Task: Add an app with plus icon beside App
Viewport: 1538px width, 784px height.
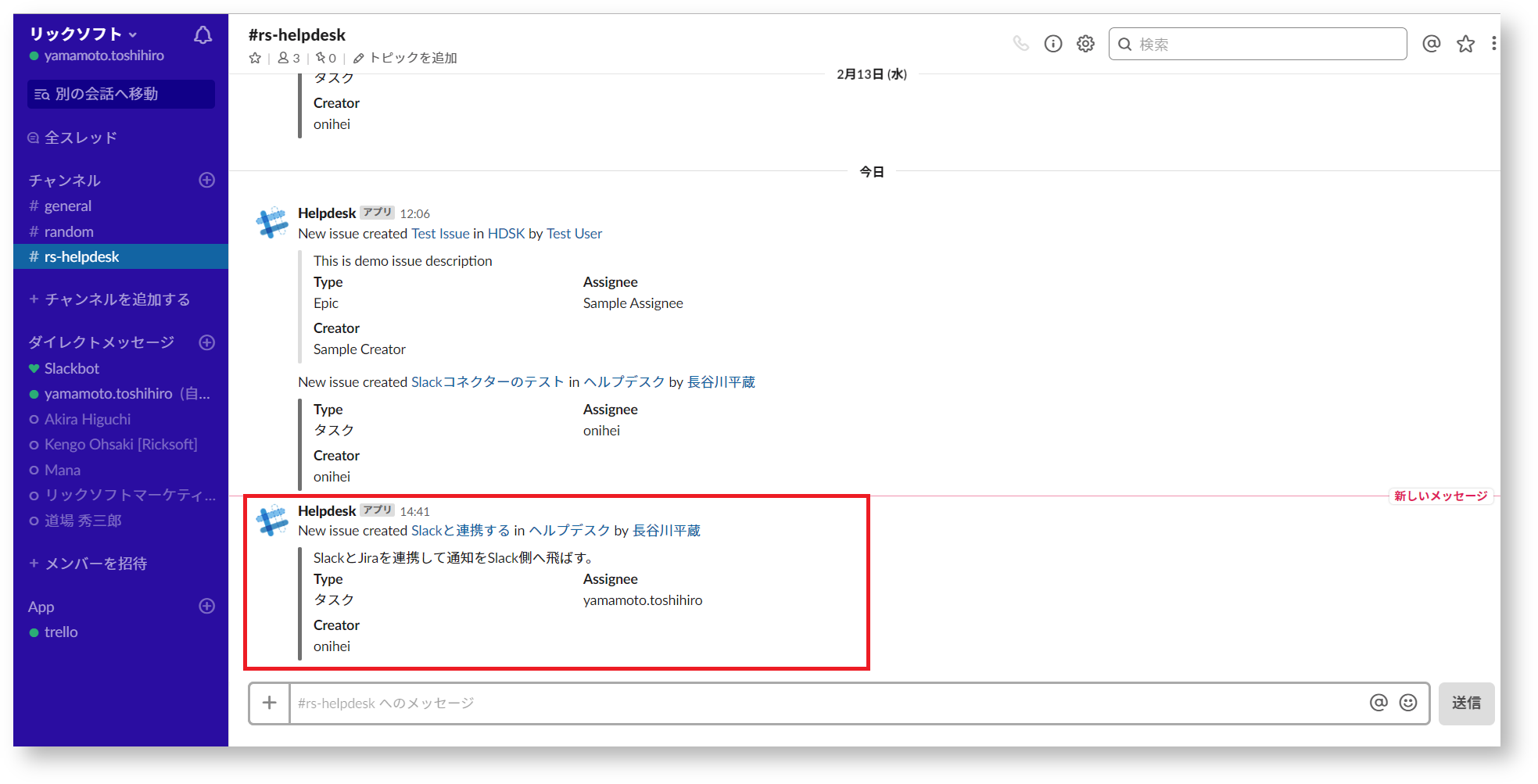Action: pos(207,606)
